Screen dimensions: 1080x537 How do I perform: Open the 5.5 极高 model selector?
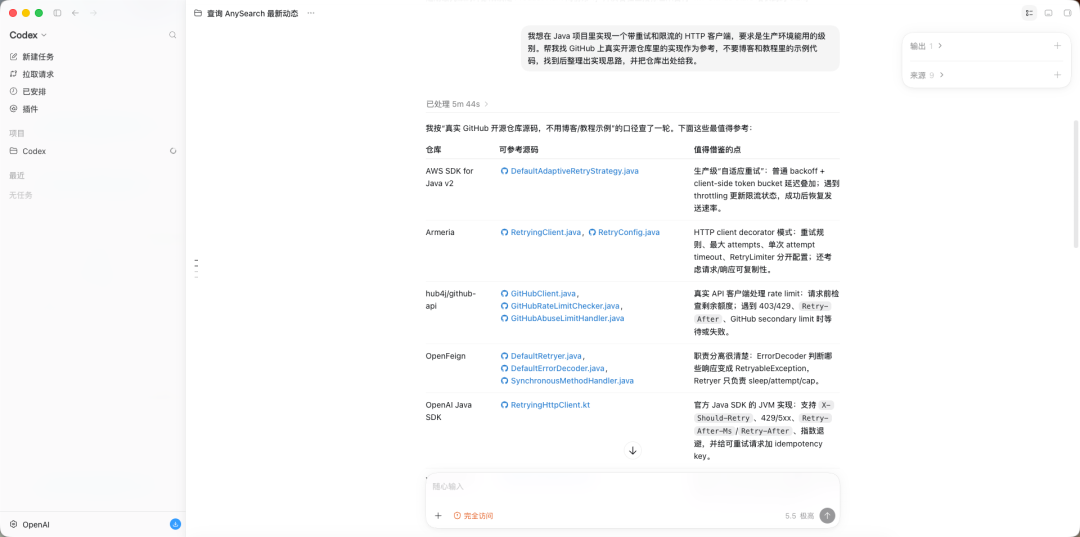[x=799, y=516]
